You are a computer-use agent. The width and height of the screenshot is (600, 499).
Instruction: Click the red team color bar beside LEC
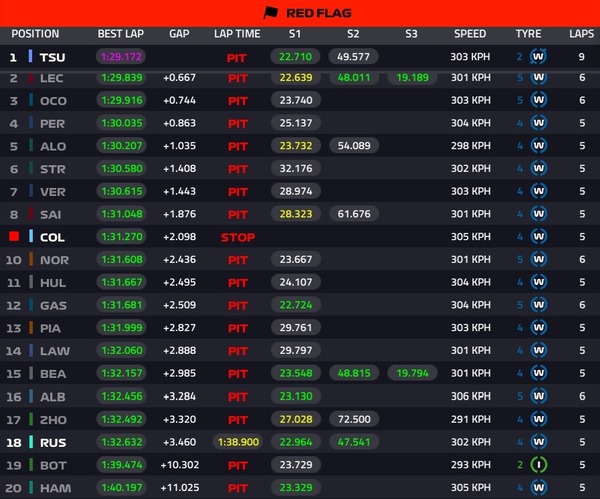tap(31, 78)
